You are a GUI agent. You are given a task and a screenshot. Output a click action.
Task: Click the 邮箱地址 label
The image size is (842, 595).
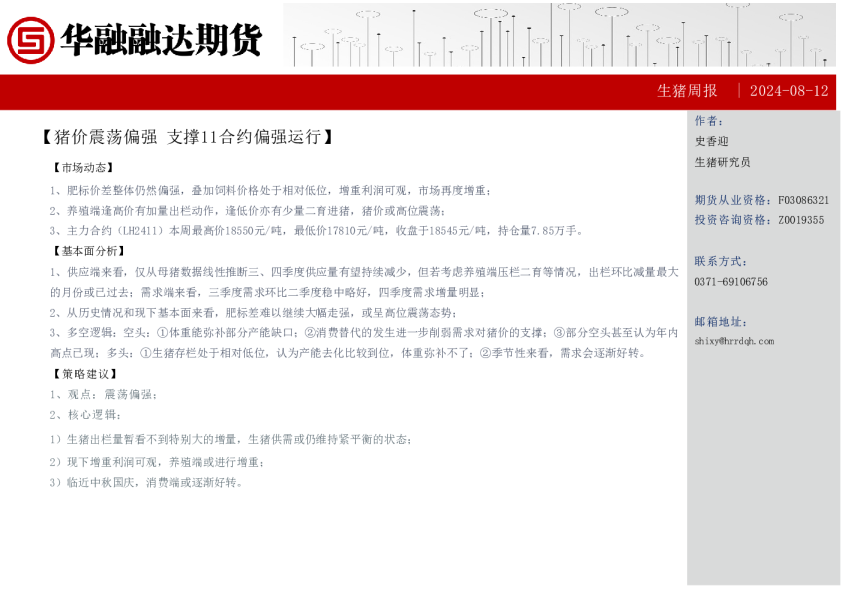point(720,321)
